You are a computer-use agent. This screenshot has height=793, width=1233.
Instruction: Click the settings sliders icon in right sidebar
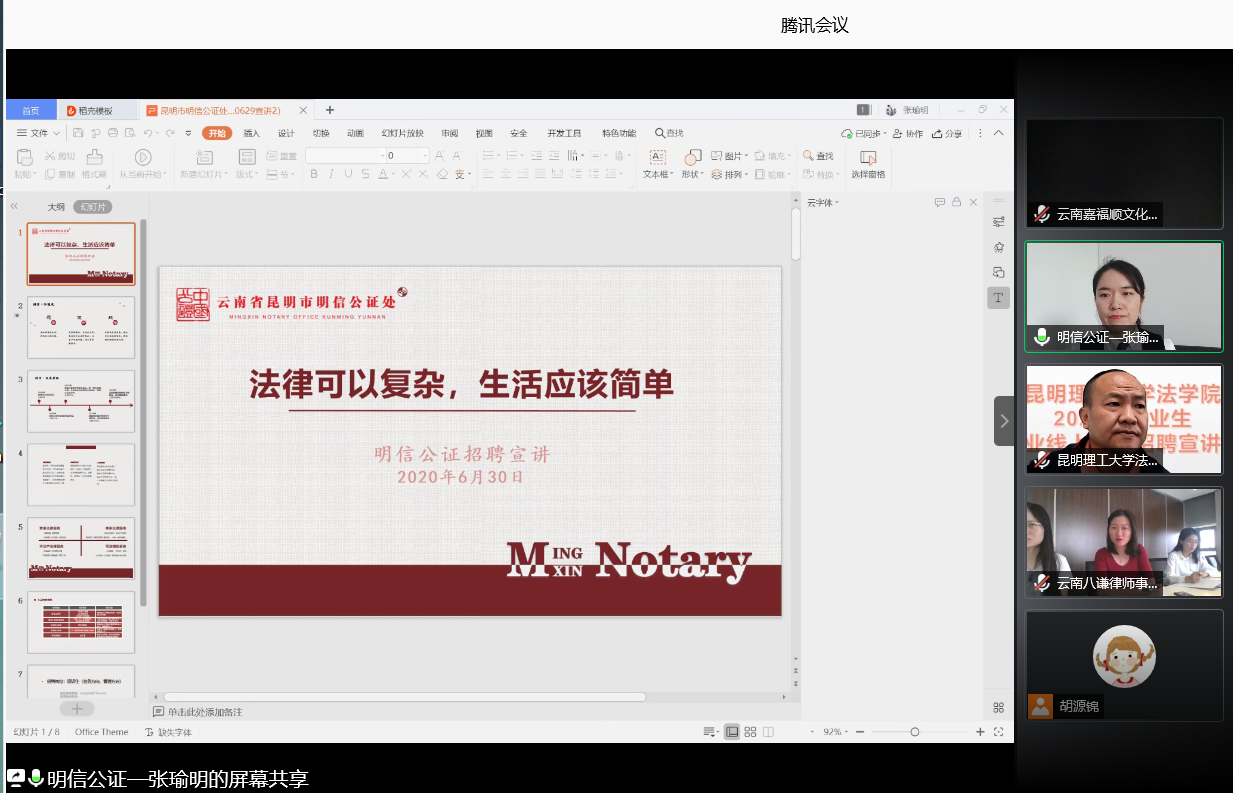pos(998,222)
